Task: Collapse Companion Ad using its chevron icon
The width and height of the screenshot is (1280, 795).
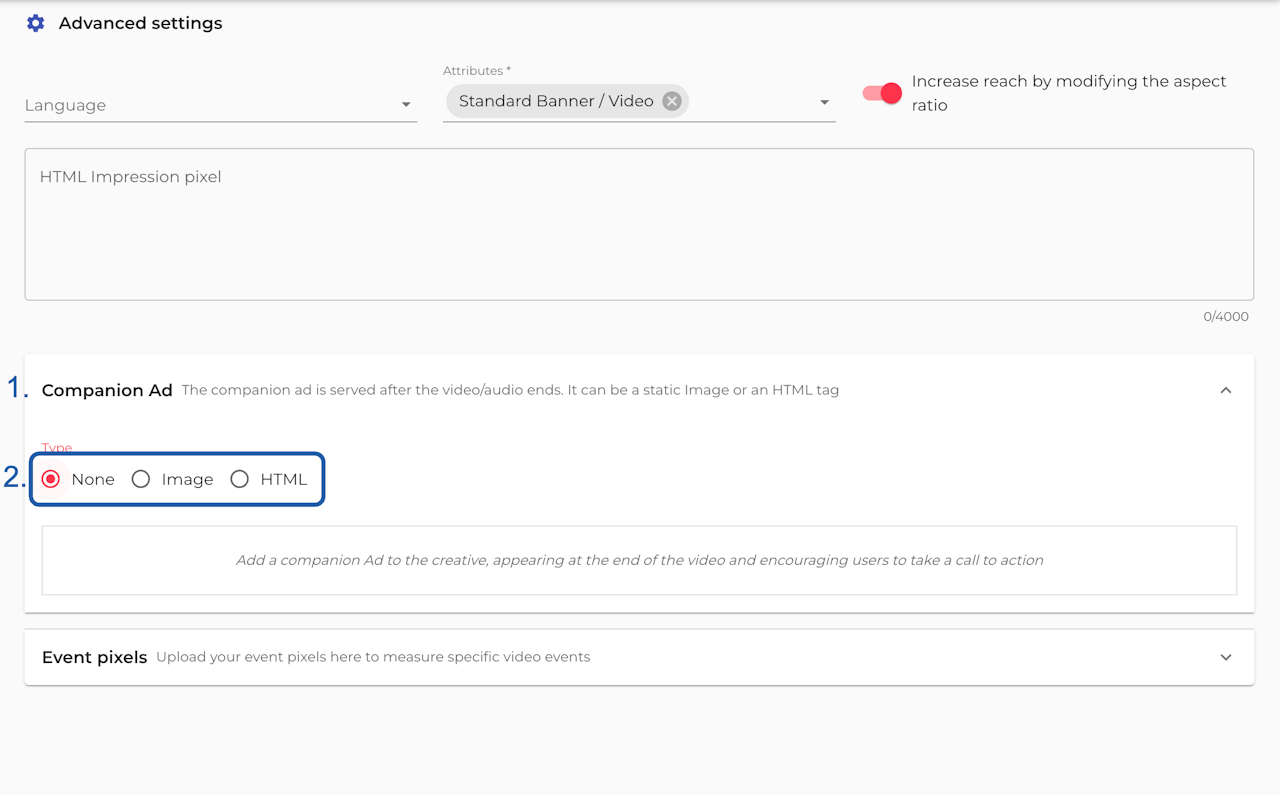Action: pos(1226,390)
